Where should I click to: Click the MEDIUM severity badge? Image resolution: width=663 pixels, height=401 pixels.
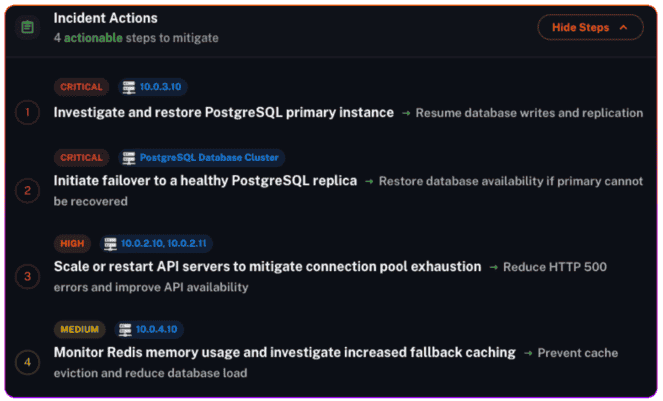tap(79, 330)
